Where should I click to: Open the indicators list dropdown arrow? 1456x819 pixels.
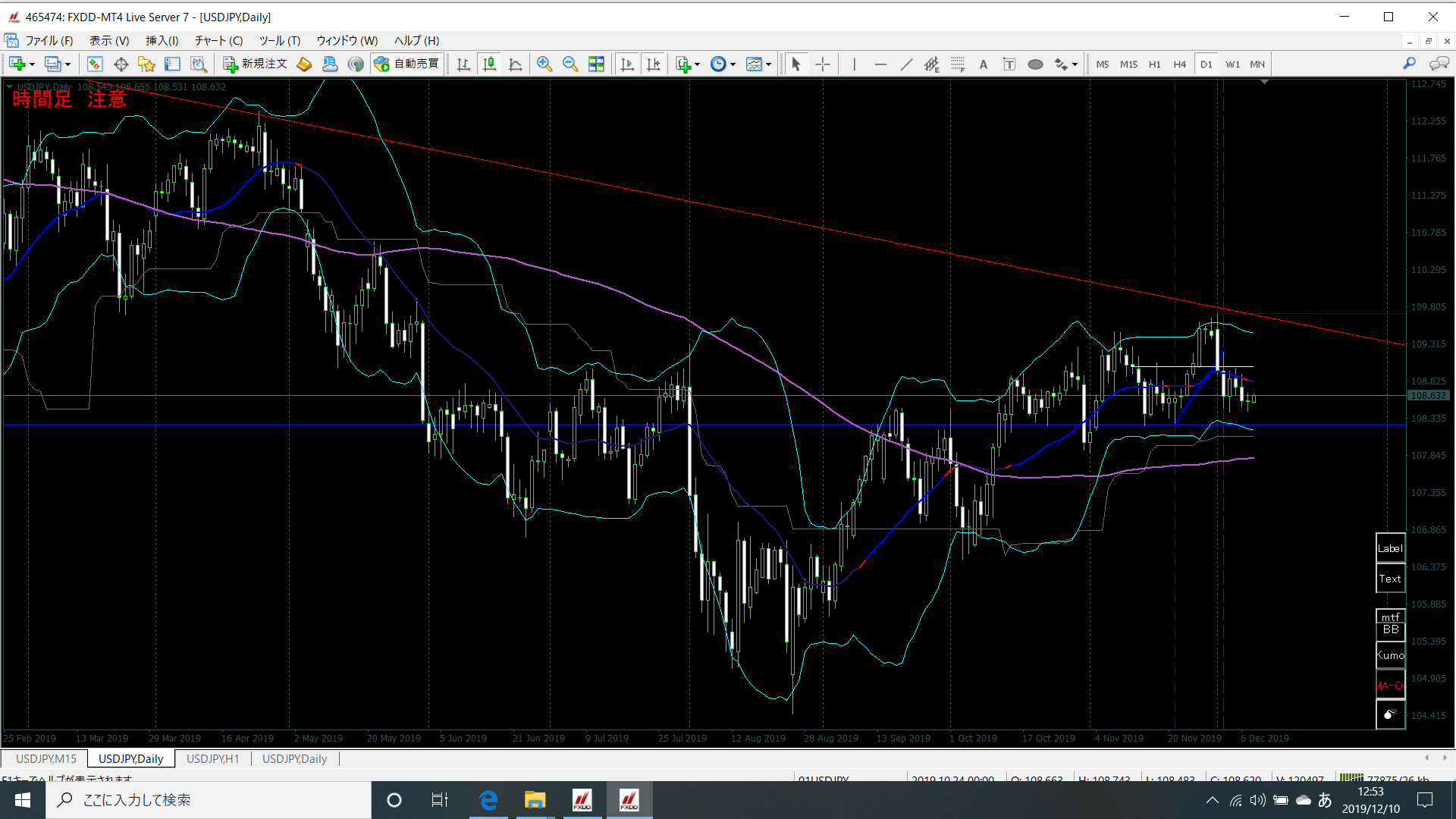click(x=698, y=64)
